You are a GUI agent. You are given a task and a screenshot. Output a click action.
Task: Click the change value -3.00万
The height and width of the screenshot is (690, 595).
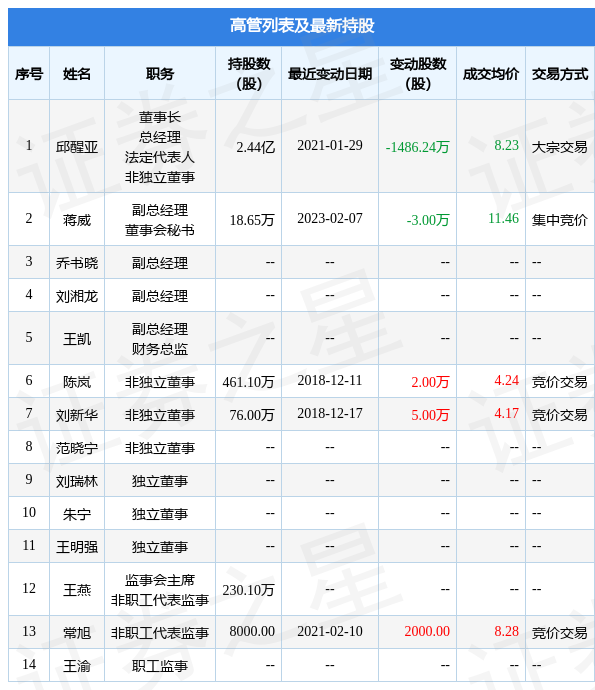click(x=428, y=220)
